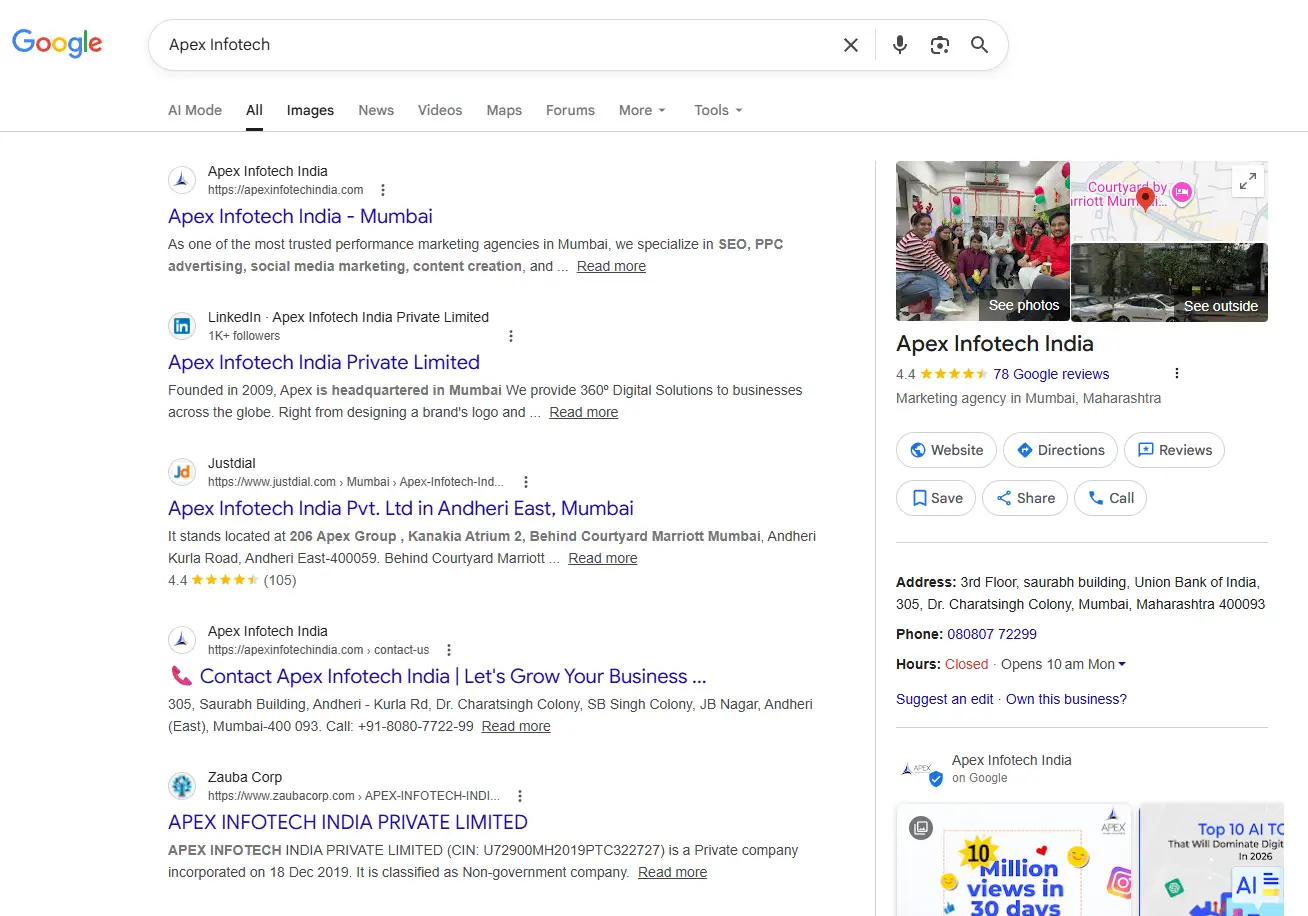Image resolution: width=1308 pixels, height=916 pixels.
Task: Open more options for LinkedIn result
Action: [x=511, y=336]
